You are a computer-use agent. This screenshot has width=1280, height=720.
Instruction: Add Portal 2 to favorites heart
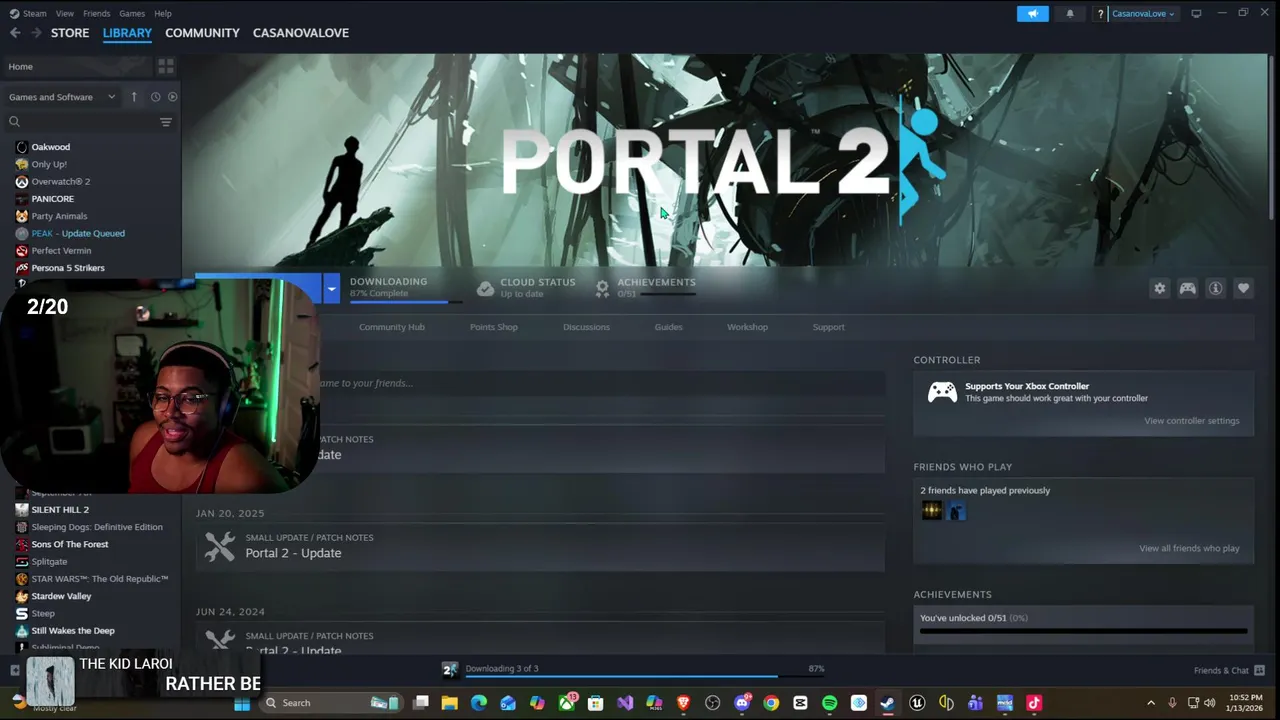(x=1244, y=288)
